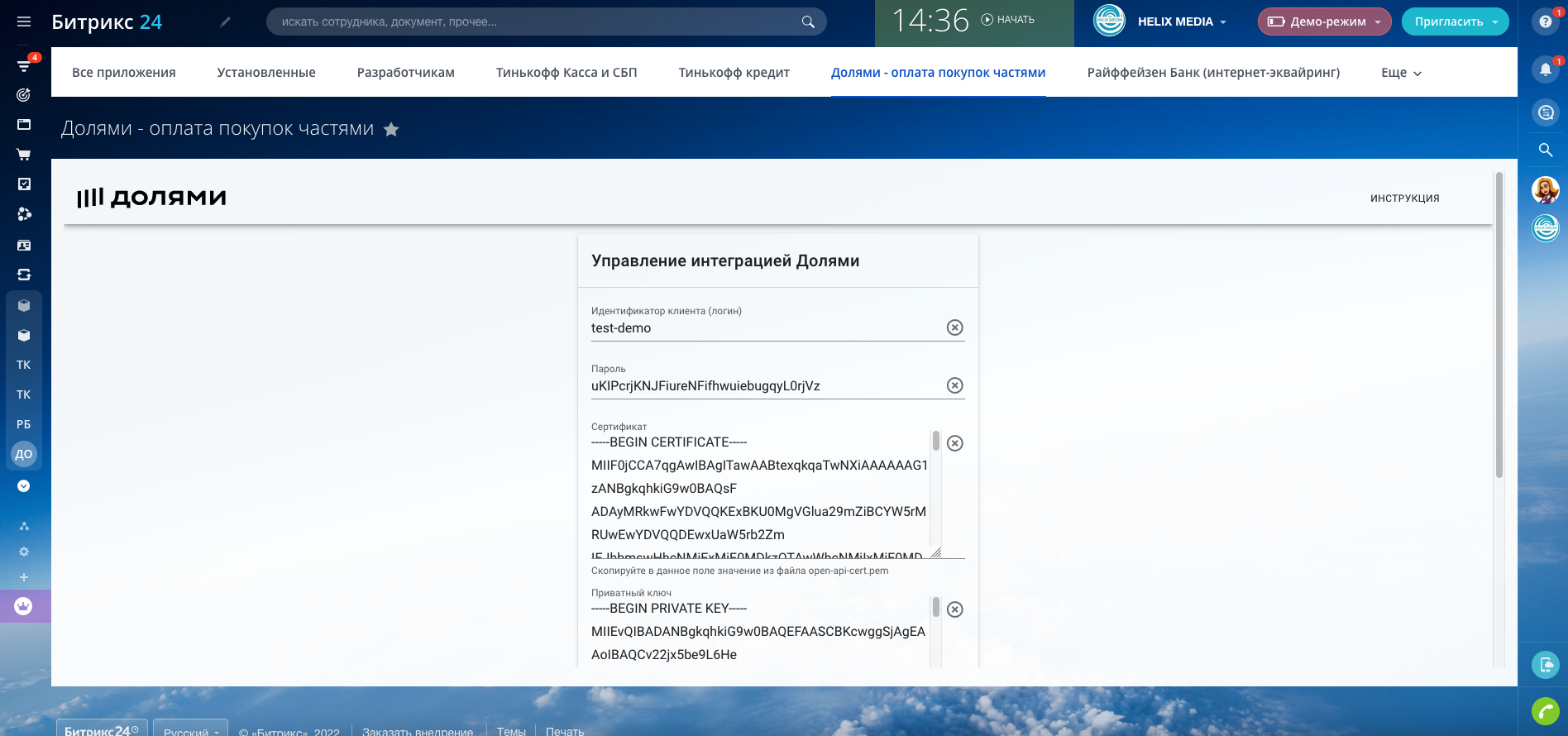This screenshot has height=736, width=1568.
Task: Clear the password field
Action: click(x=955, y=385)
